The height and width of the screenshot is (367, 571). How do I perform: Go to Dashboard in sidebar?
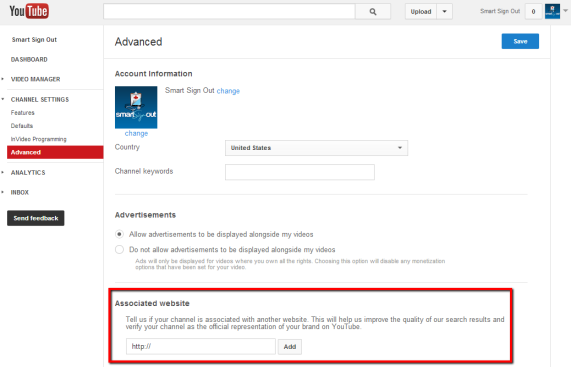pos(29,59)
